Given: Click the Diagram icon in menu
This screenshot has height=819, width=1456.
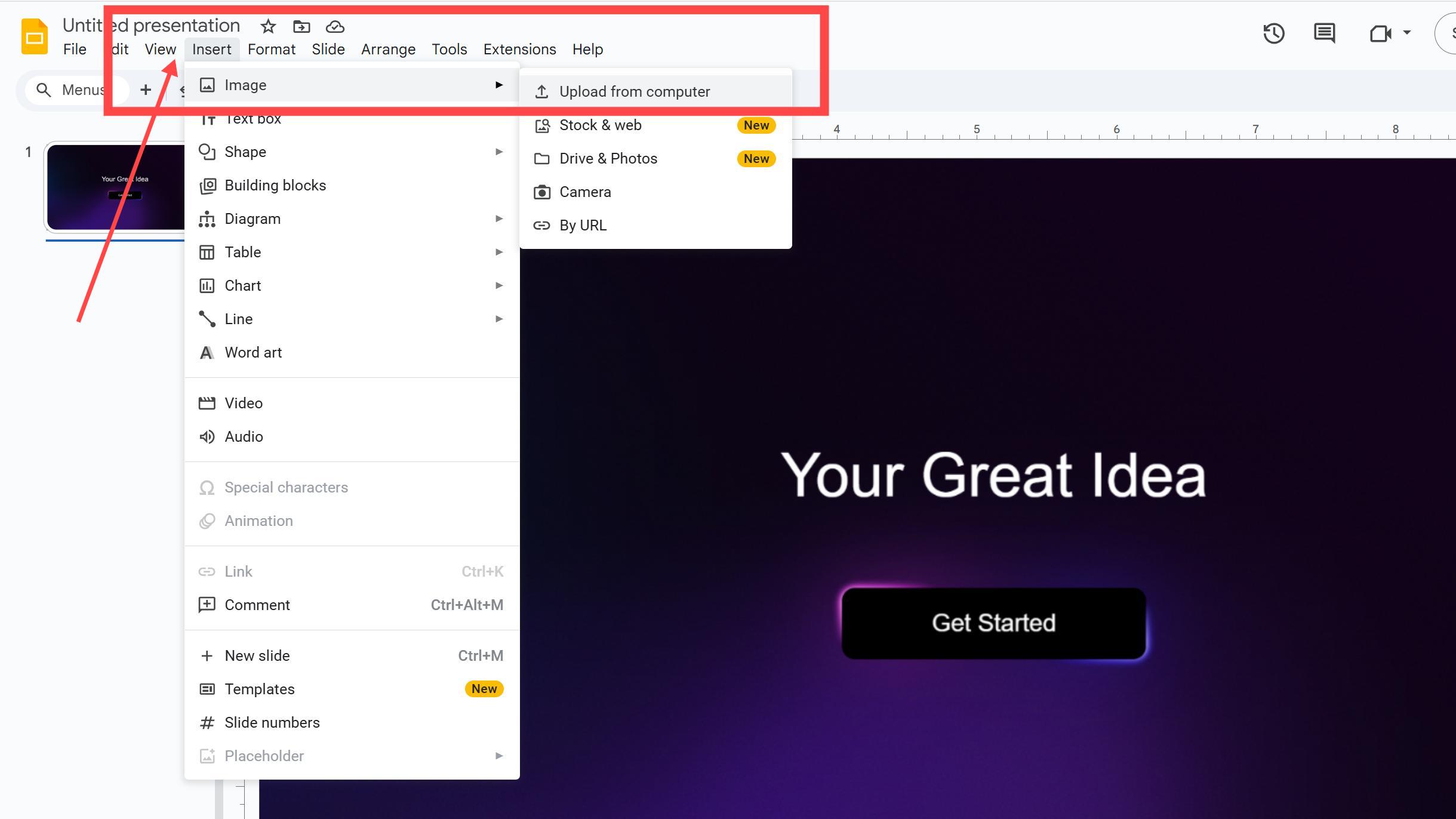Looking at the screenshot, I should (x=207, y=219).
